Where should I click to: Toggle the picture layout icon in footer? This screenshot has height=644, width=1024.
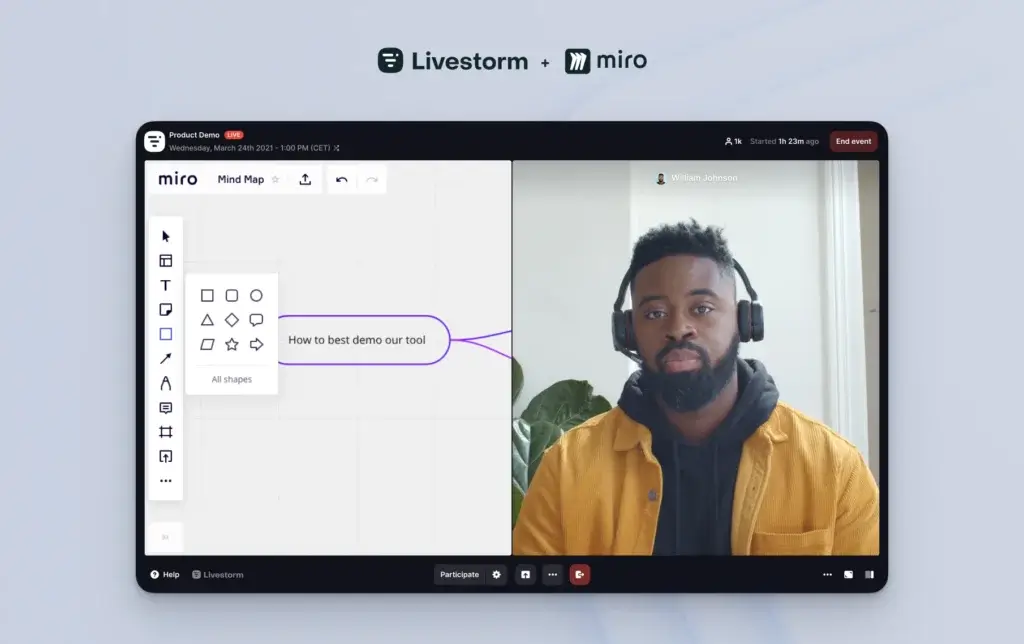(848, 575)
